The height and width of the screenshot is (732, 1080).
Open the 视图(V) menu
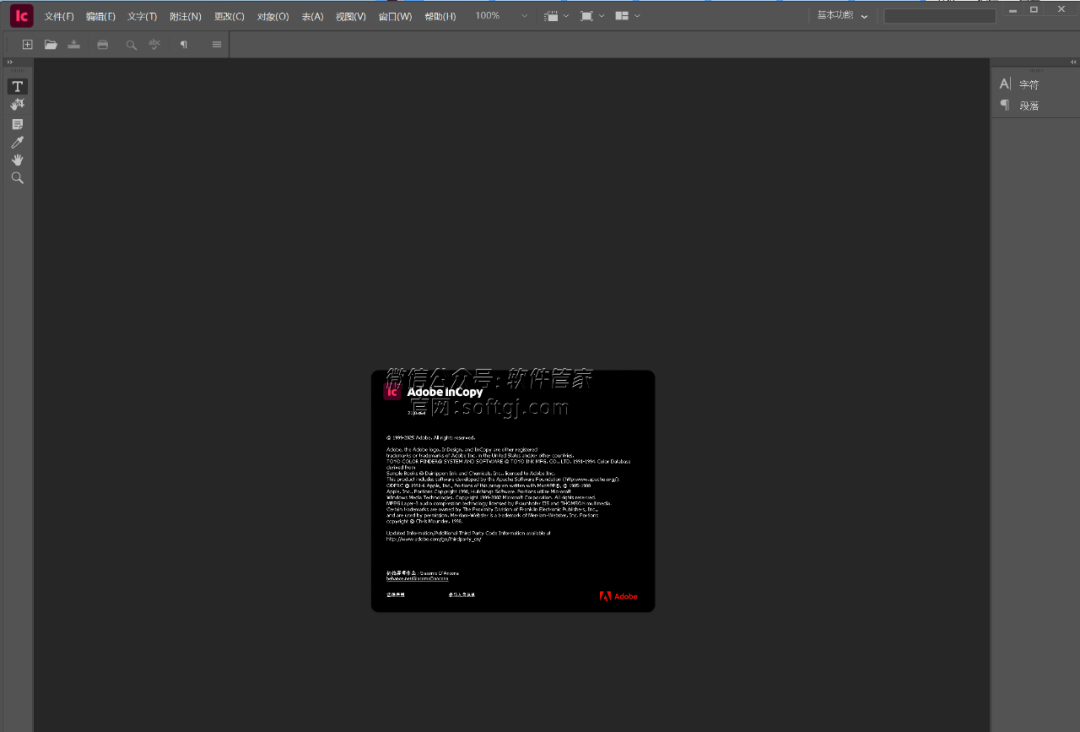[350, 17]
